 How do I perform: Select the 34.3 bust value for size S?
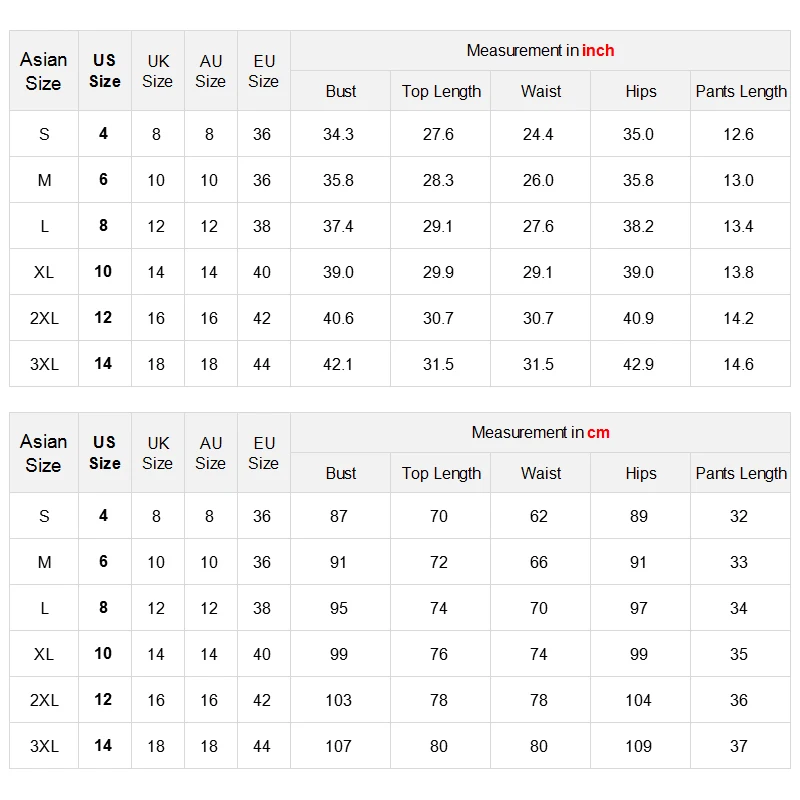(338, 134)
